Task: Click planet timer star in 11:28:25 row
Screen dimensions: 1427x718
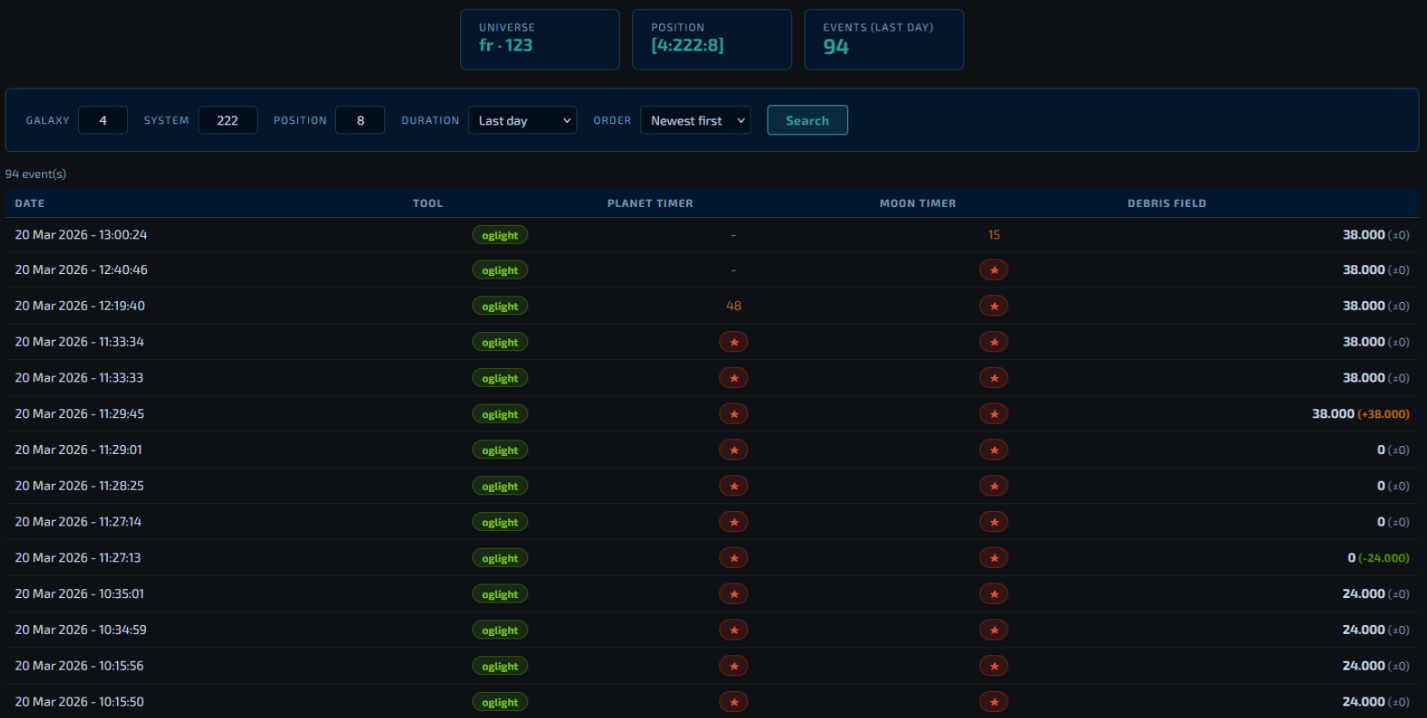Action: click(733, 486)
